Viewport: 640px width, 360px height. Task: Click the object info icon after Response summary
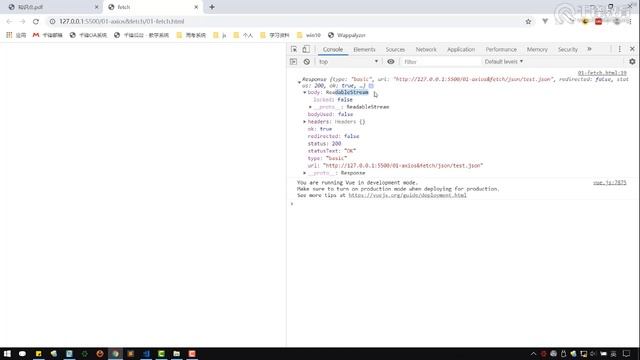coord(371,86)
